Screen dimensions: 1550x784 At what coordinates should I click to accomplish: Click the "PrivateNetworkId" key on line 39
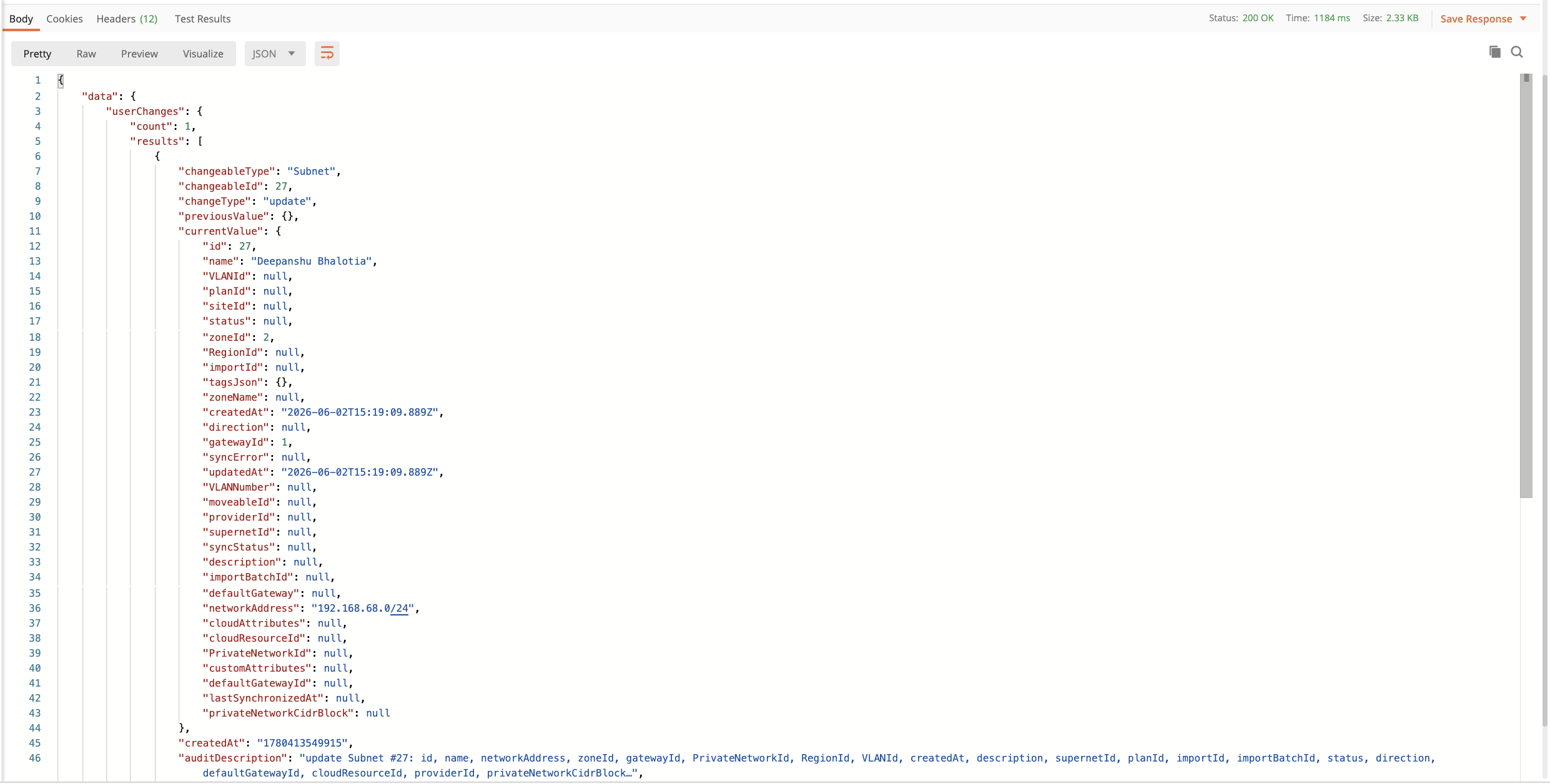point(257,653)
